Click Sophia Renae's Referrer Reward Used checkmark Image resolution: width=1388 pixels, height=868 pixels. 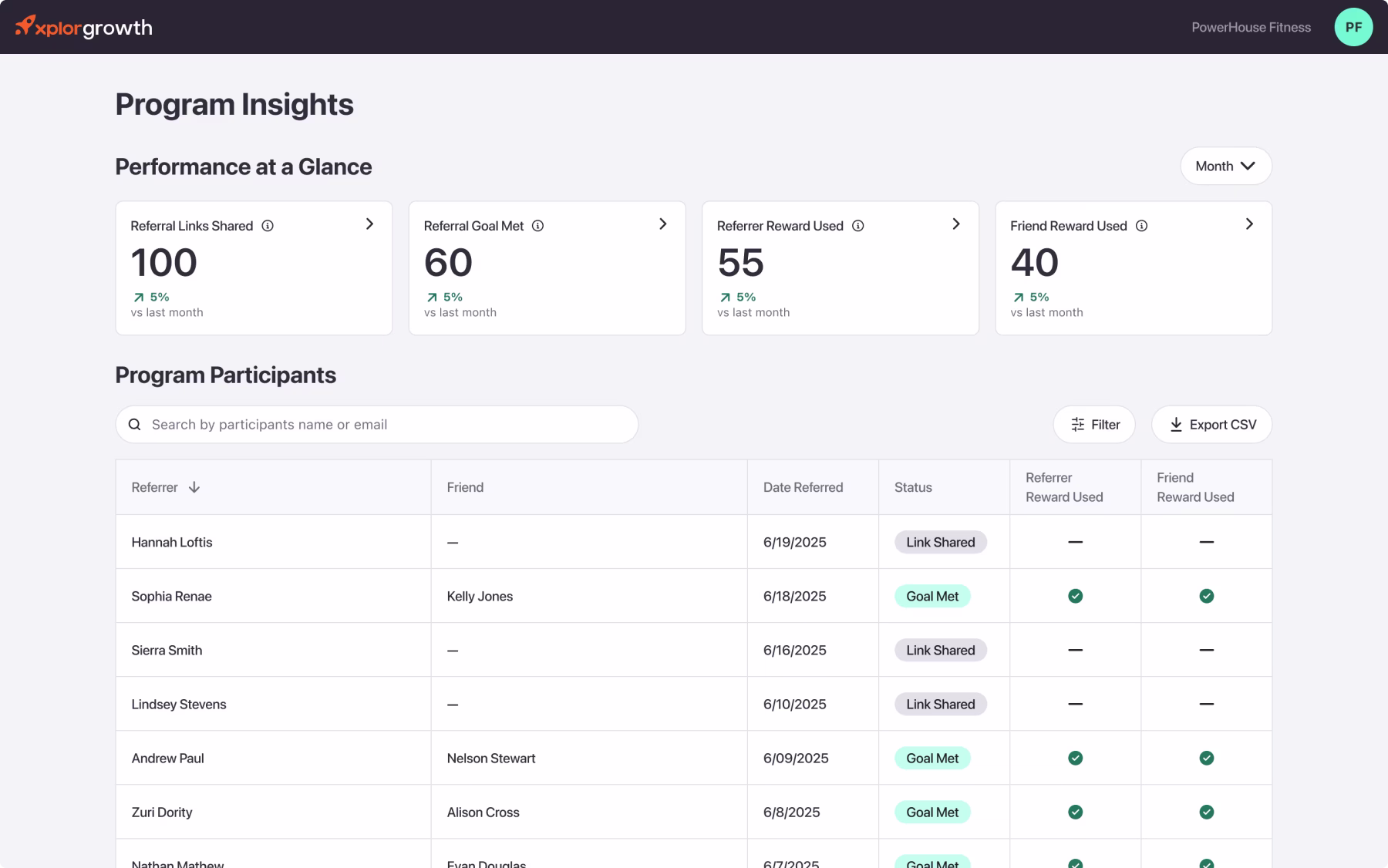[x=1075, y=596]
